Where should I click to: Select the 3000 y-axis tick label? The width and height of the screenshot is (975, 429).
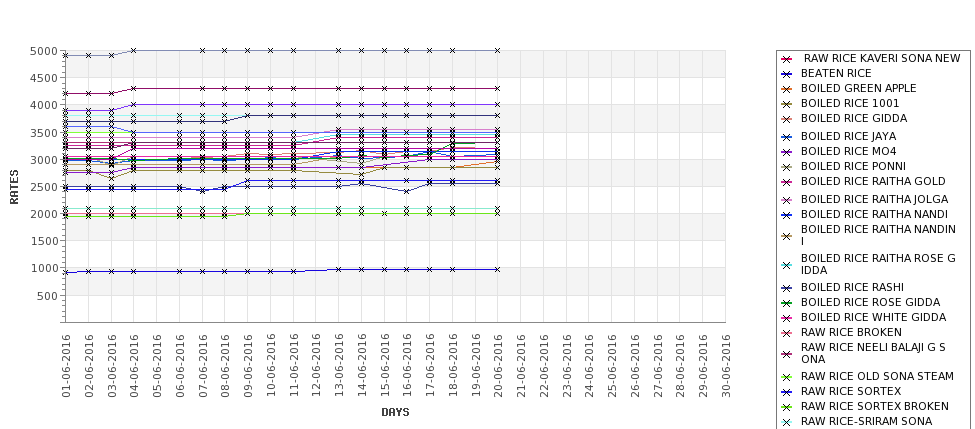pyautogui.click(x=44, y=160)
